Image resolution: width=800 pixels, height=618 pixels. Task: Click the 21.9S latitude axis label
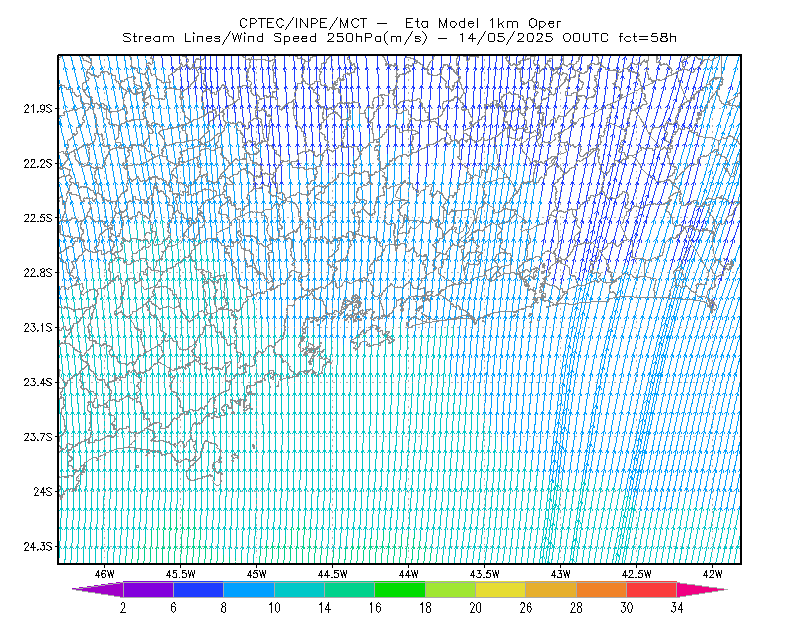[38, 108]
